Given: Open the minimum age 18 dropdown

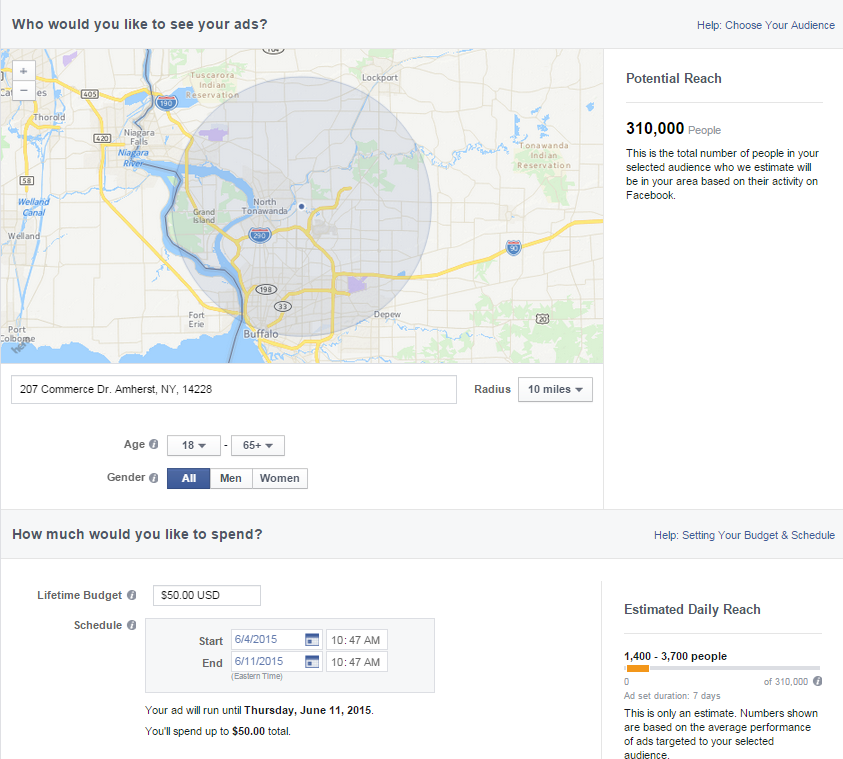Looking at the screenshot, I should pos(193,445).
